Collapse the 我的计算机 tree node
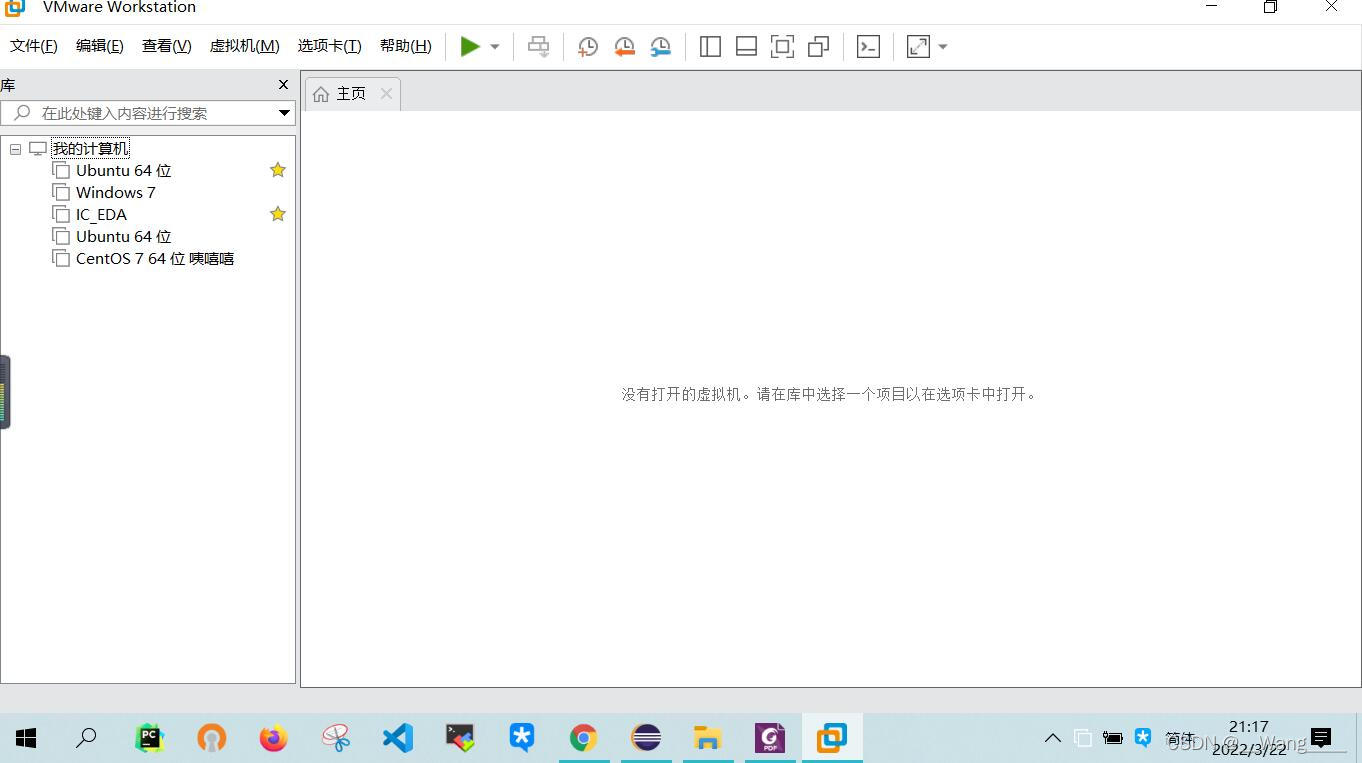Viewport: 1362px width, 763px height. [x=15, y=149]
